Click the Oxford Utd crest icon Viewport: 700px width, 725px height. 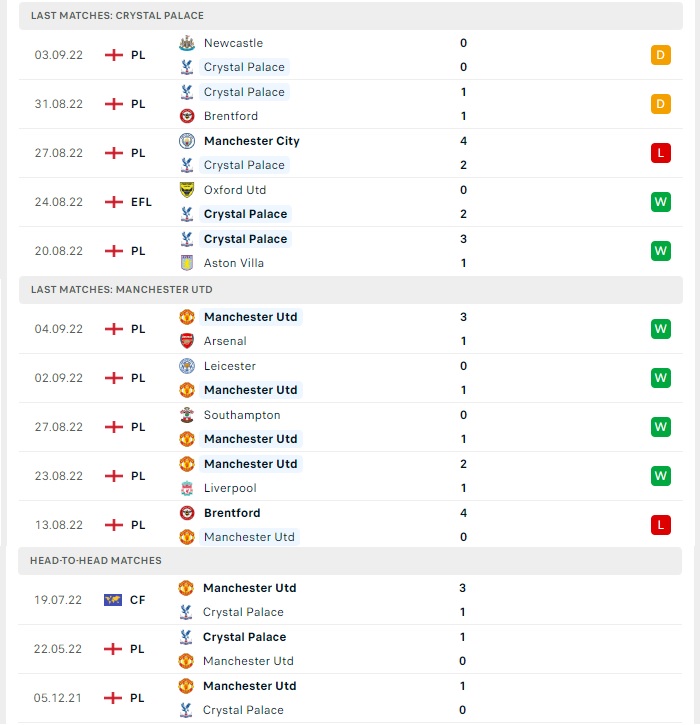point(187,190)
